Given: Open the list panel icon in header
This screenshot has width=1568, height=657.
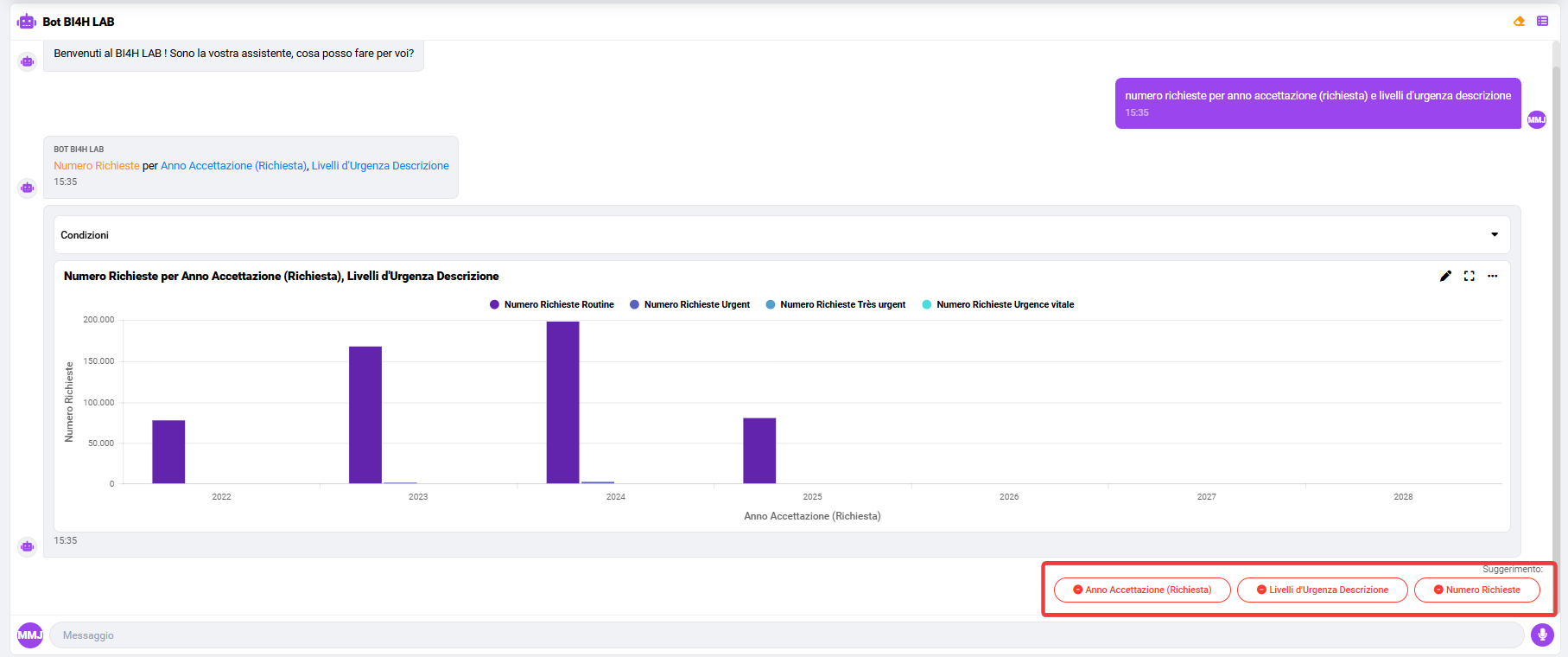Looking at the screenshot, I should click(x=1542, y=22).
